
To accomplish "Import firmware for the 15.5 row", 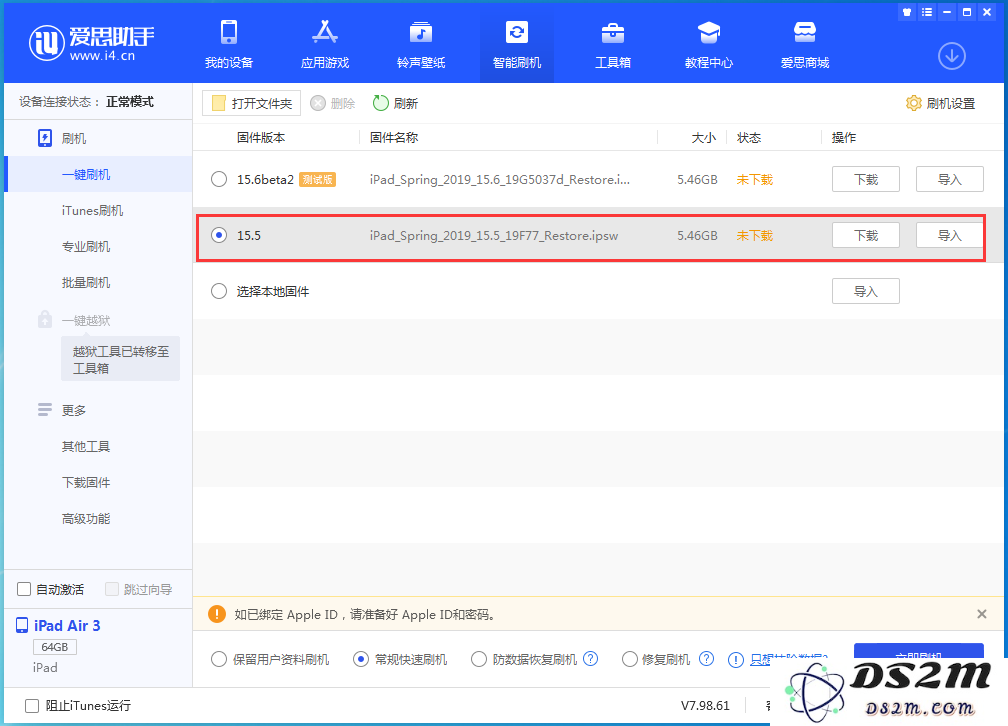I will tap(949, 235).
